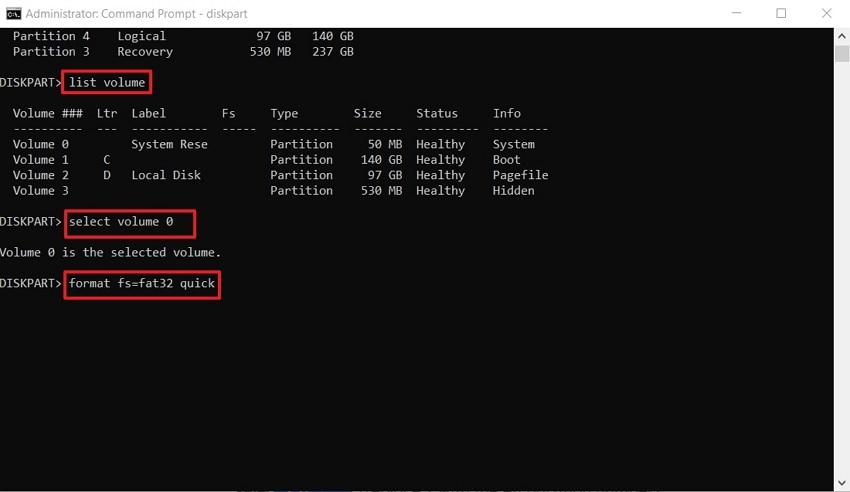Click the window title 'Administrator: Command Prompt - diskpart'
Viewport: 850px width, 492px height.
tap(136, 14)
